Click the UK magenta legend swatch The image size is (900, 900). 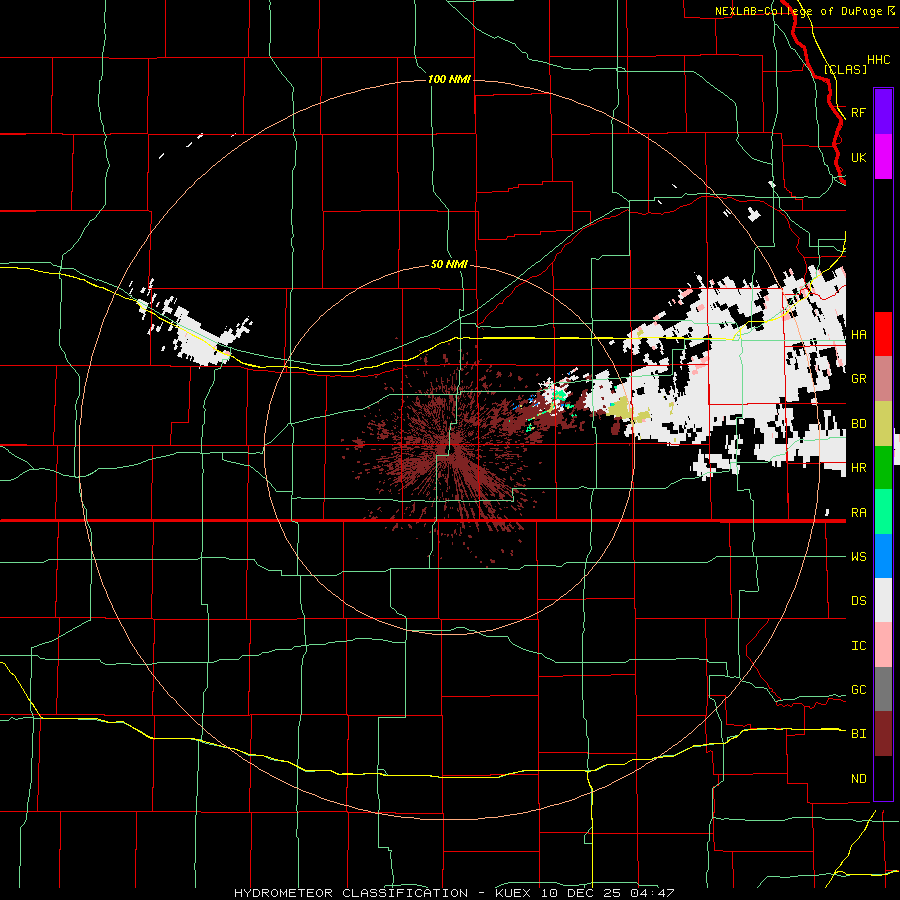point(883,157)
